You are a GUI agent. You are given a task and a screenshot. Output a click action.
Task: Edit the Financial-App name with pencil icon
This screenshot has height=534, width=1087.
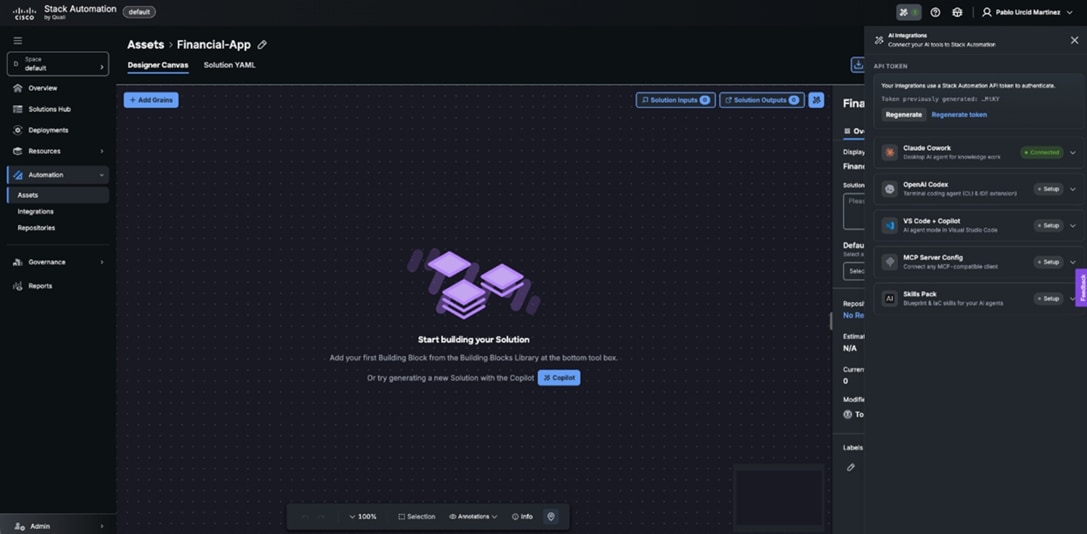(x=262, y=44)
